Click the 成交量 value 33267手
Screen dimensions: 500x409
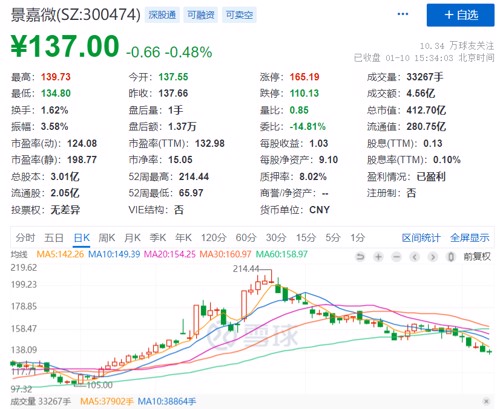click(x=425, y=77)
